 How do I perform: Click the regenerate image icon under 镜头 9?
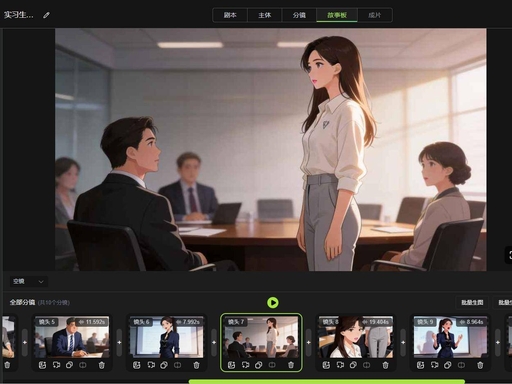point(421,365)
